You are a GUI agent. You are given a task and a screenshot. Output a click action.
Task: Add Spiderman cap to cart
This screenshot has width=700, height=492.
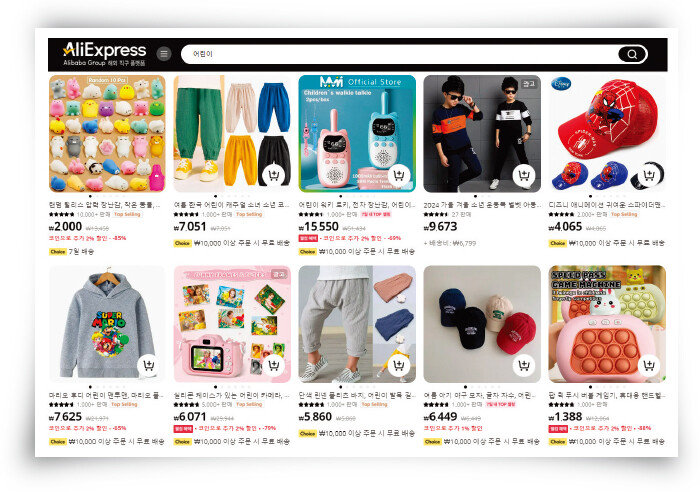pyautogui.click(x=649, y=175)
